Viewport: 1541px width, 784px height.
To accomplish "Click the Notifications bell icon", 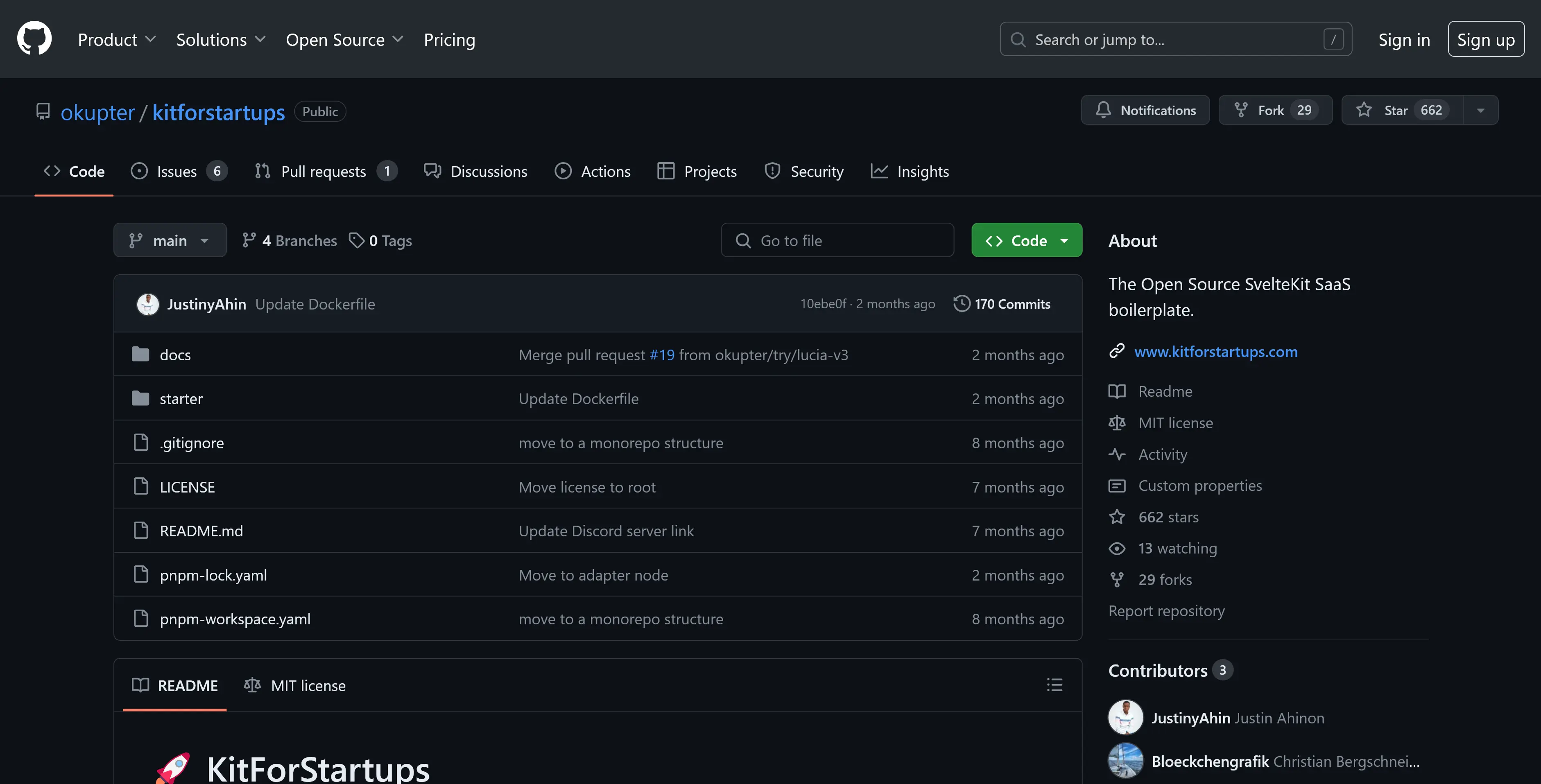I will click(x=1103, y=110).
